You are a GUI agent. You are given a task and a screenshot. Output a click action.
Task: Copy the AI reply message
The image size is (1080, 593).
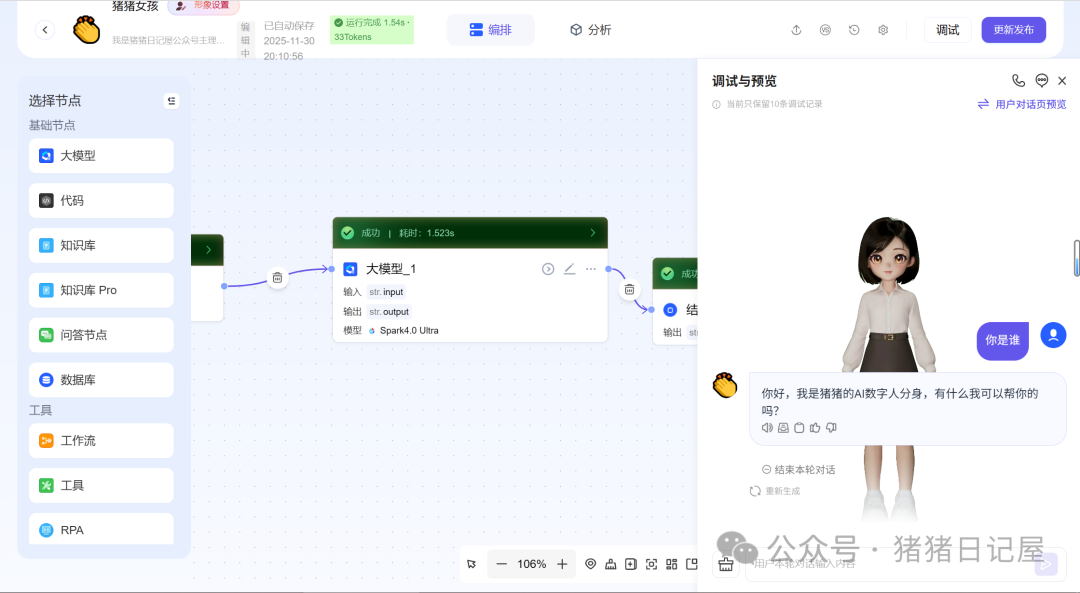799,427
